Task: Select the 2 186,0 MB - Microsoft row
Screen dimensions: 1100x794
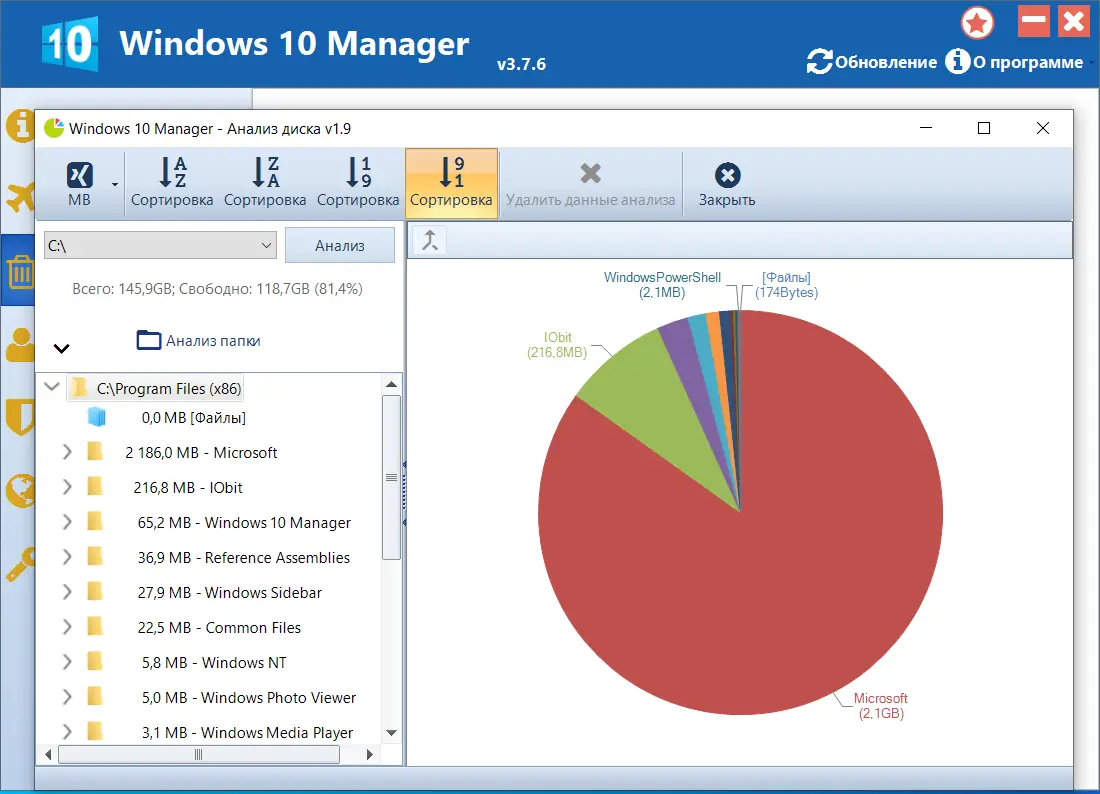Action: [x=201, y=453]
